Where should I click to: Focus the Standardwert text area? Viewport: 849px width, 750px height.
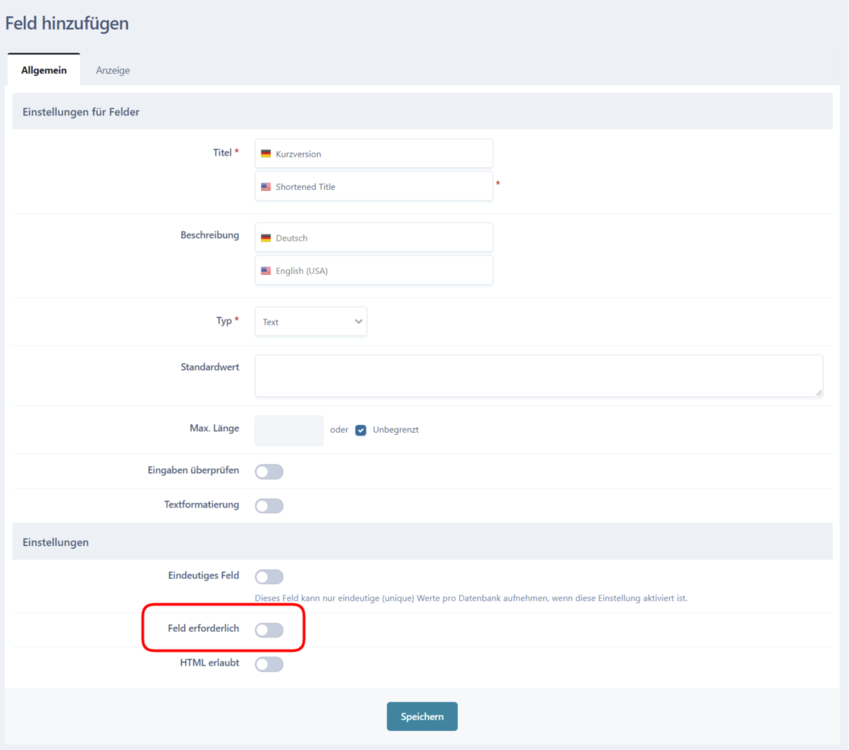pyautogui.click(x=538, y=376)
